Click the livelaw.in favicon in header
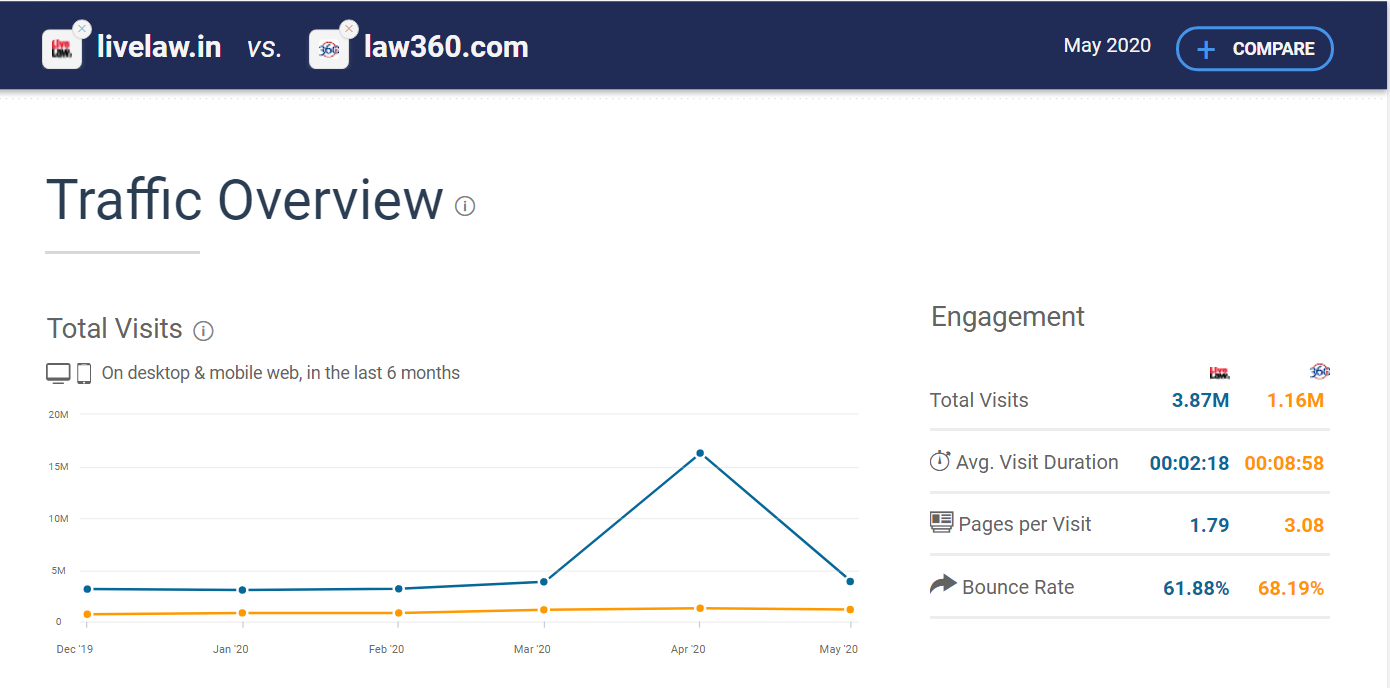Screen dimensions: 1390x688 point(62,49)
